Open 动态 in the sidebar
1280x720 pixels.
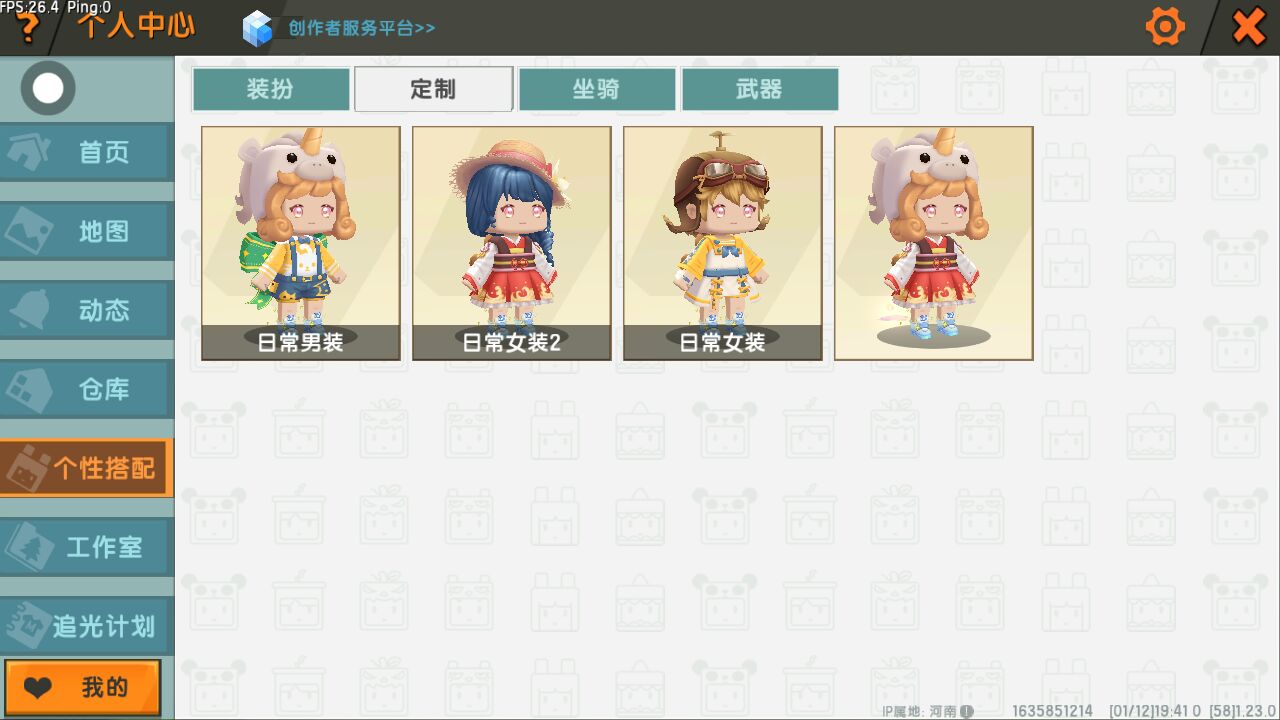point(87,310)
